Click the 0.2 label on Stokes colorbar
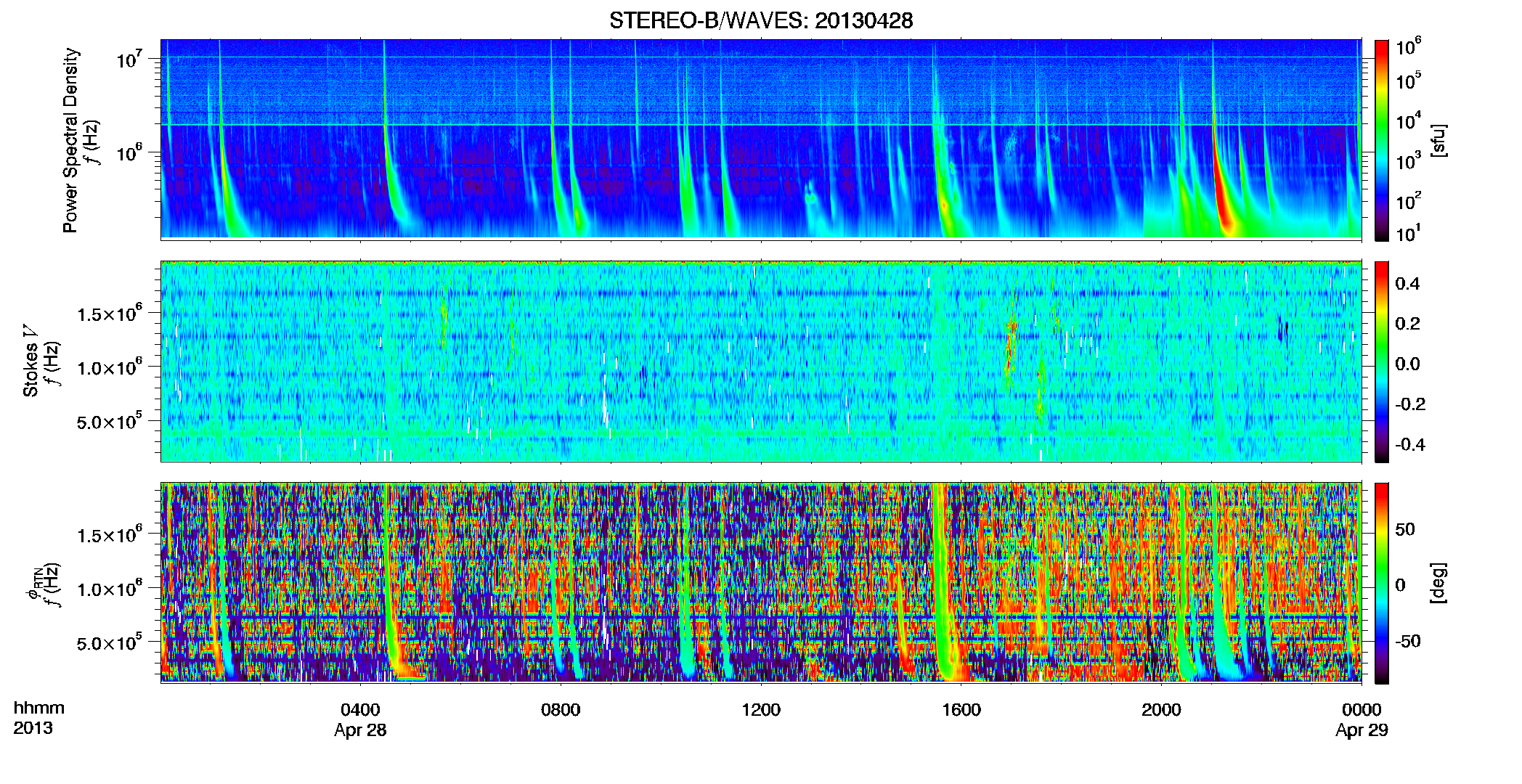The image size is (1522, 784). [x=1407, y=324]
